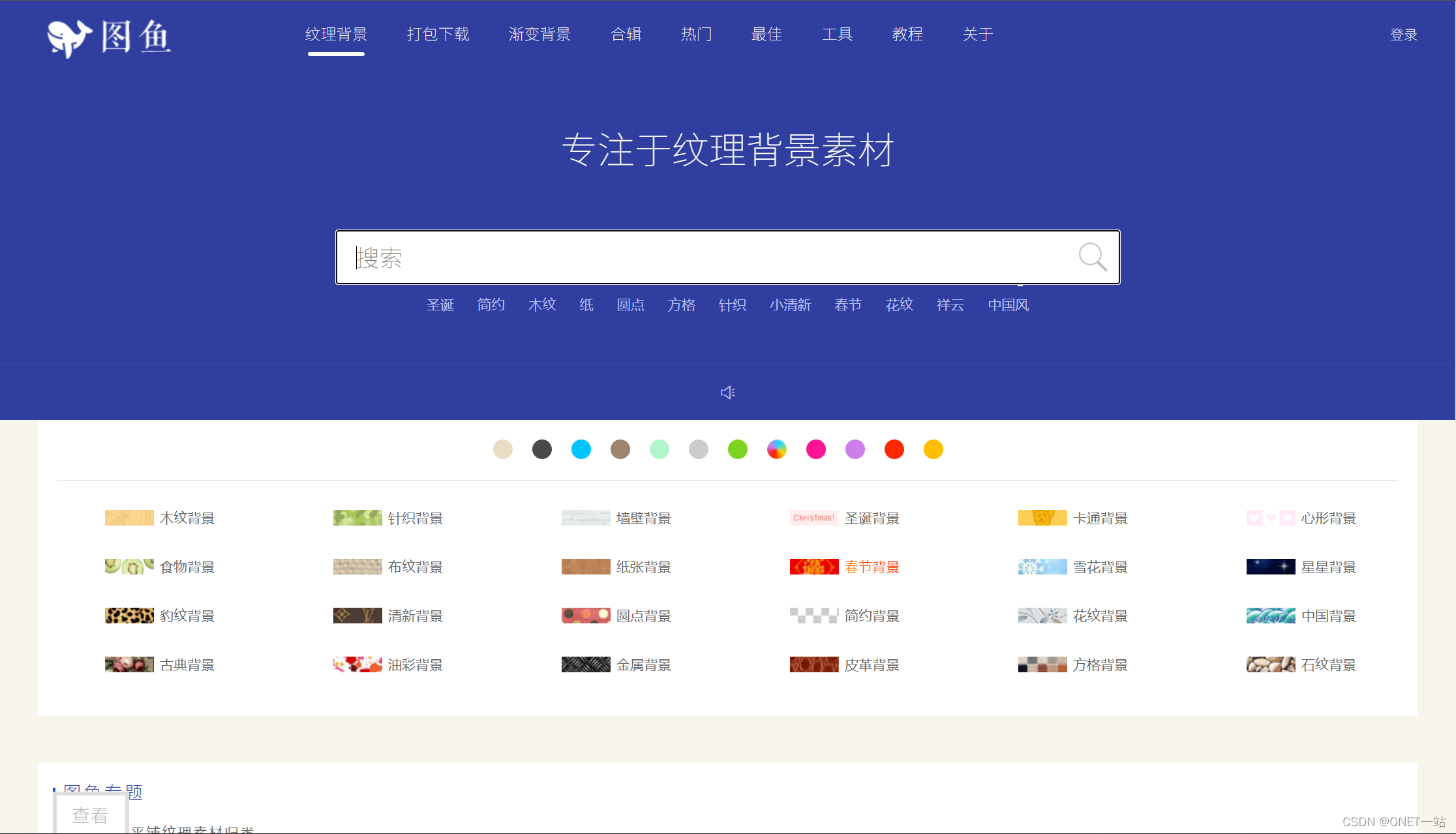Click the 登录 login link
Image resolution: width=1456 pixels, height=834 pixels.
pyautogui.click(x=1403, y=35)
